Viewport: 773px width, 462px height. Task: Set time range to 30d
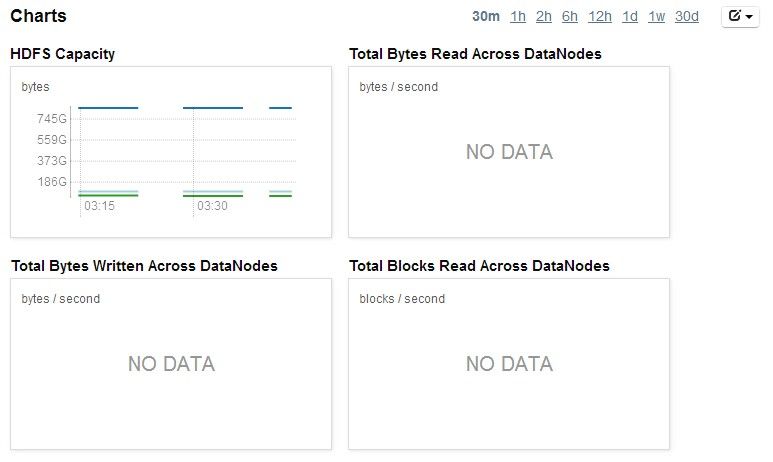[687, 17]
